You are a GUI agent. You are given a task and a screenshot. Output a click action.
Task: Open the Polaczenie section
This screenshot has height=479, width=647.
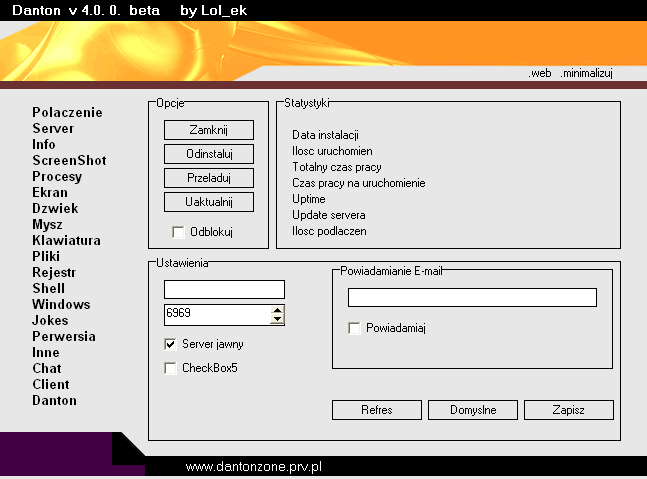coord(67,113)
